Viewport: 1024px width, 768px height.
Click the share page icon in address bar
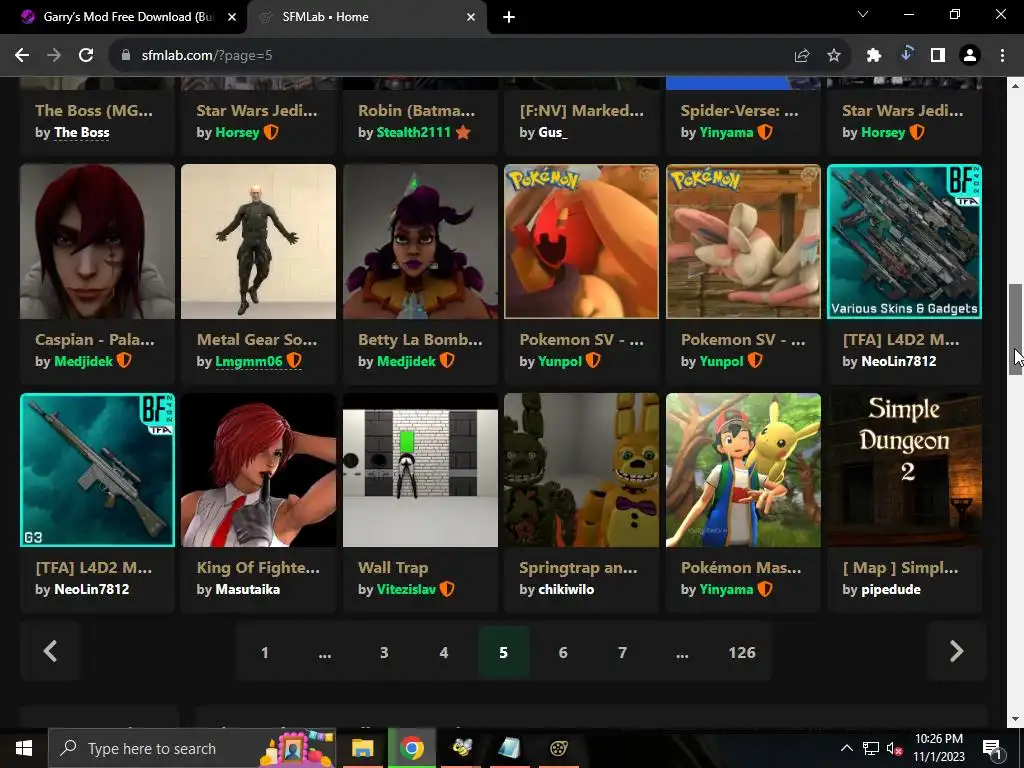click(802, 56)
